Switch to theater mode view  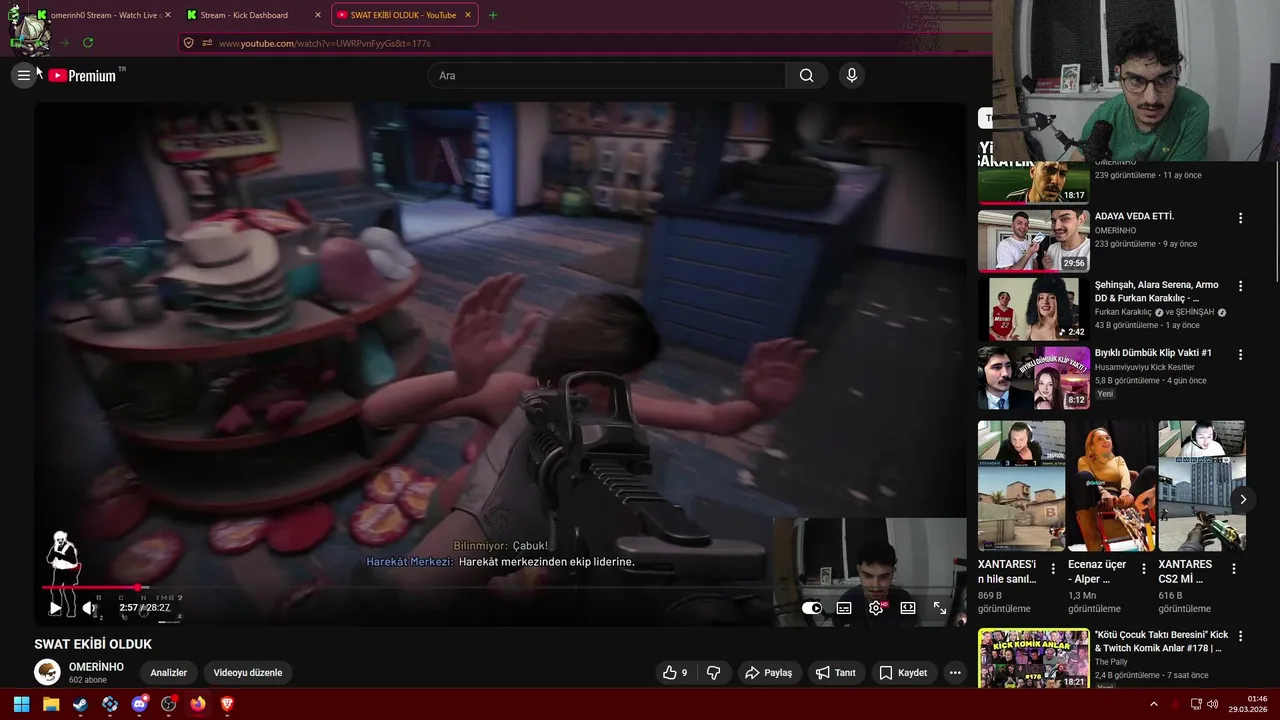908,608
